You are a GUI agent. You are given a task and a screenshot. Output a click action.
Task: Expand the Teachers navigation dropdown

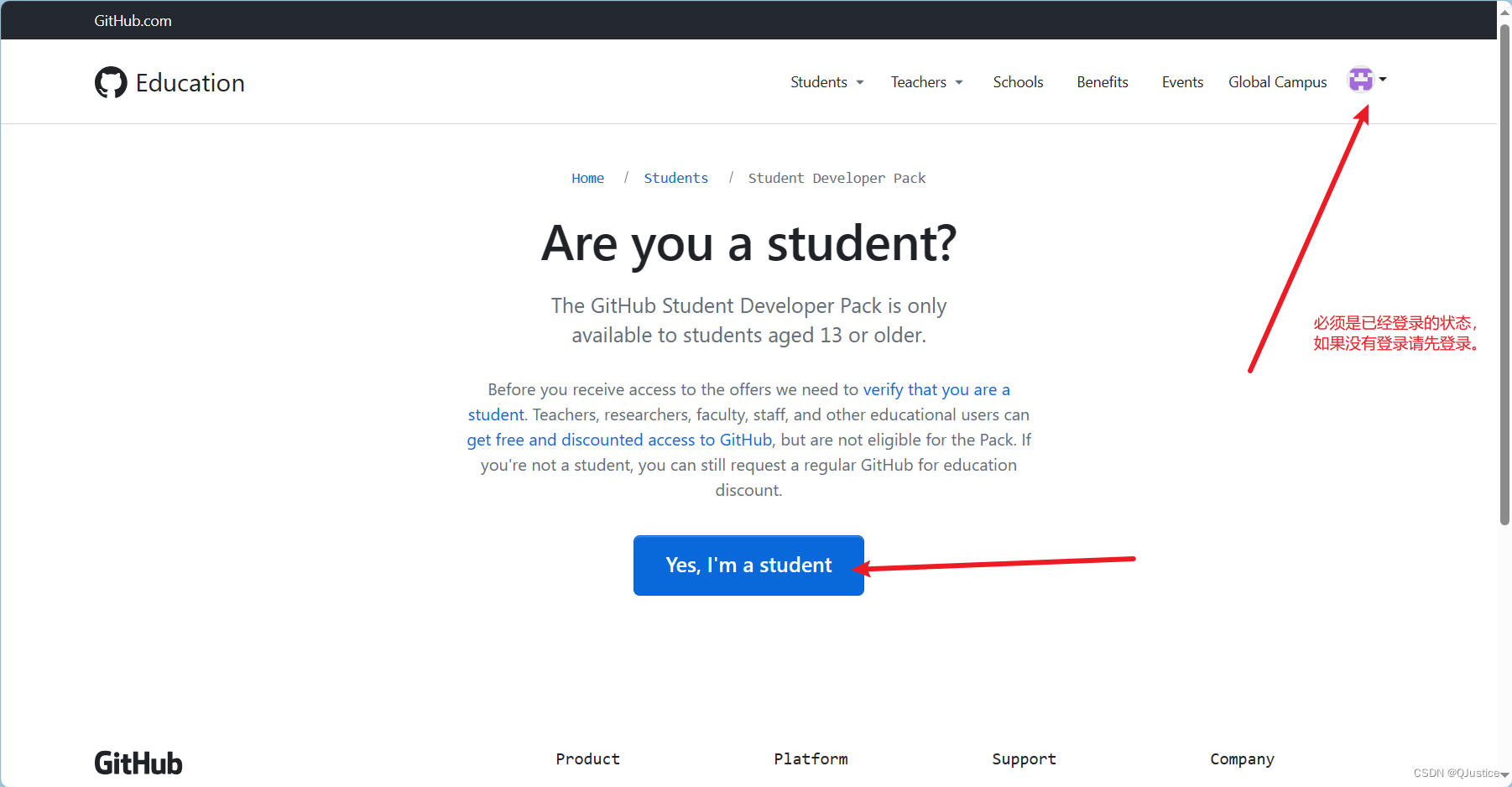pos(925,82)
